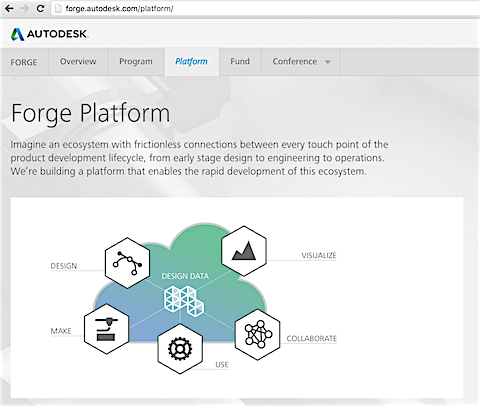Click the DESIGN DATA cloud text

pos(185,276)
